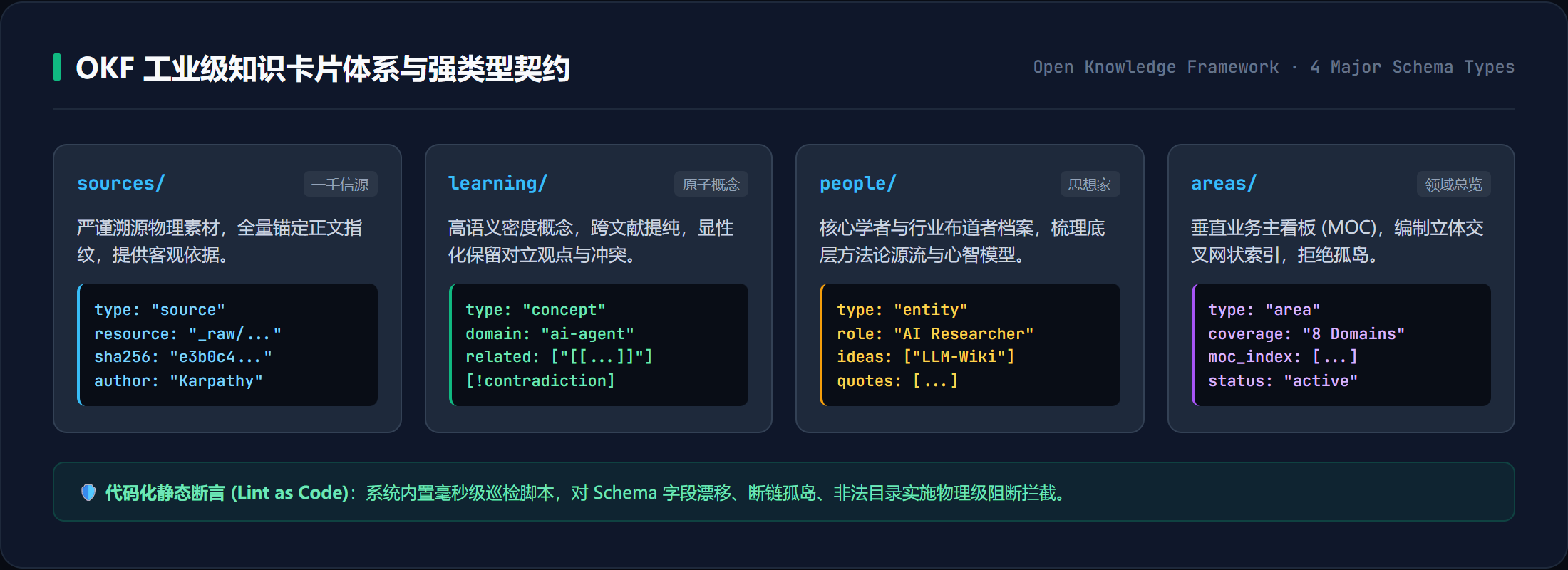Click the areas/ card heading
The width and height of the screenshot is (1568, 570).
tap(1224, 183)
